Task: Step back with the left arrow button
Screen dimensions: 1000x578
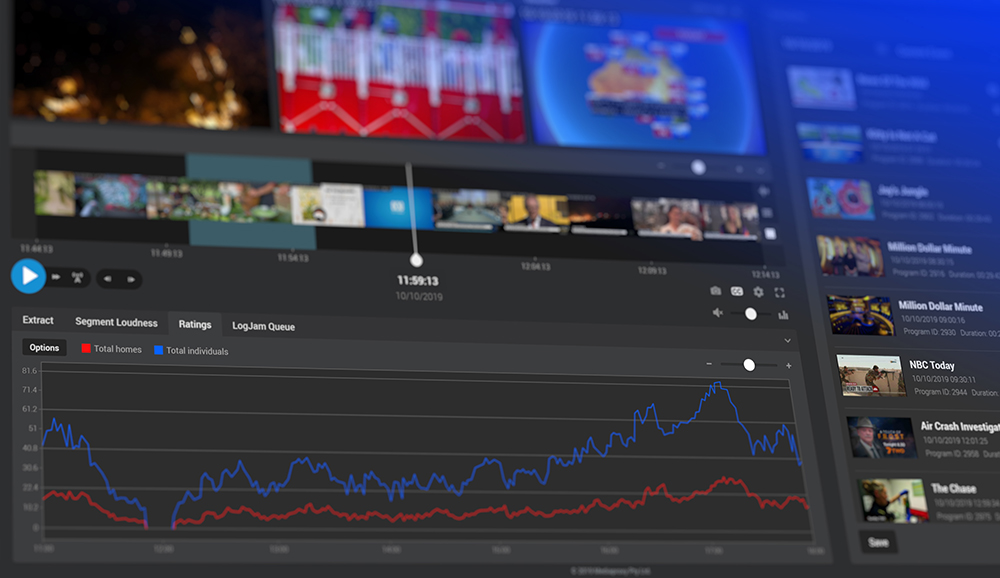Action: 108,279
